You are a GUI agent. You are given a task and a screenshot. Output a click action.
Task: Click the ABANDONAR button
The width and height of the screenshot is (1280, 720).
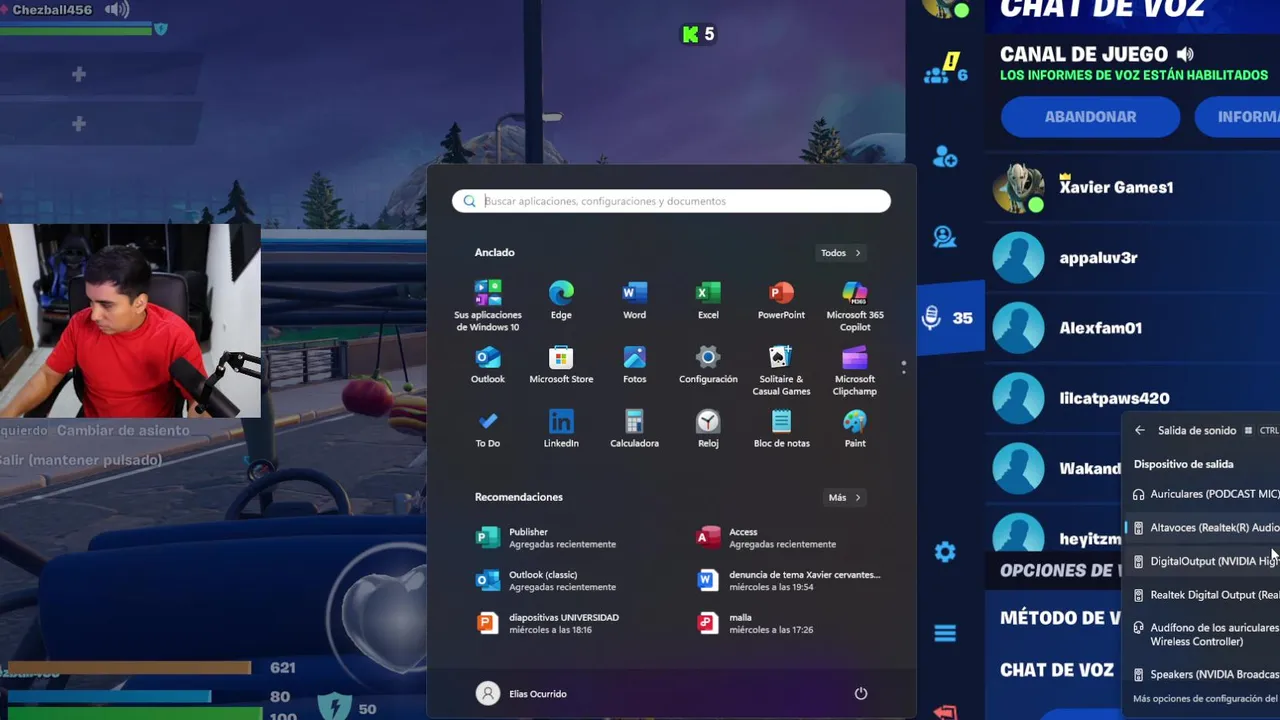pos(1091,117)
